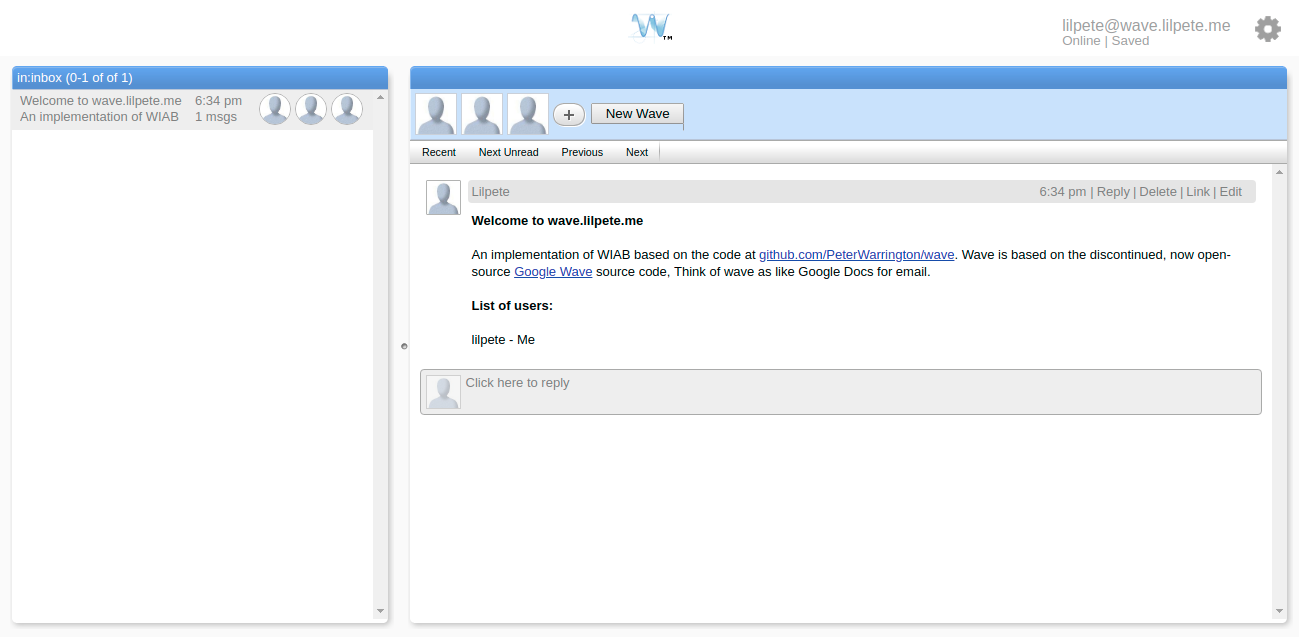Screen dimensions: 1299x637
Task: Follow the Google Wave hyperlink
Action: (553, 272)
